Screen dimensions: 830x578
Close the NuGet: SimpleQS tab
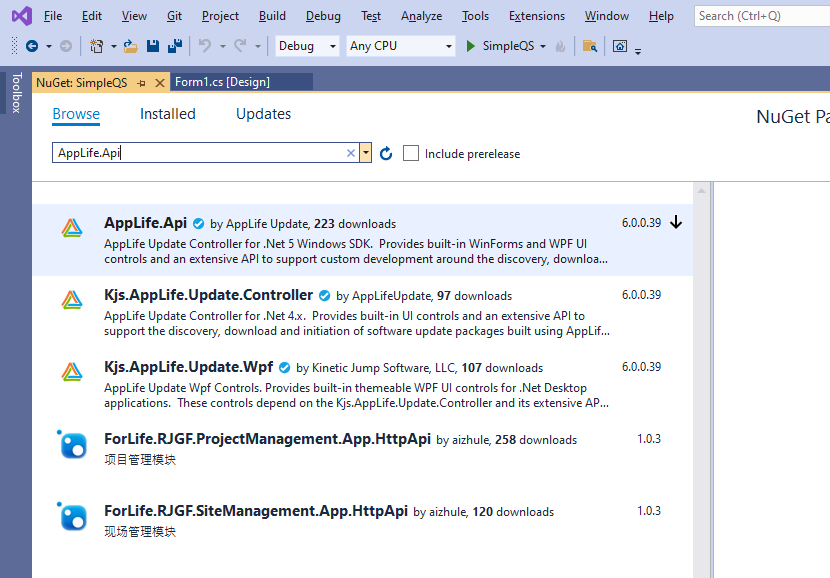coord(160,83)
